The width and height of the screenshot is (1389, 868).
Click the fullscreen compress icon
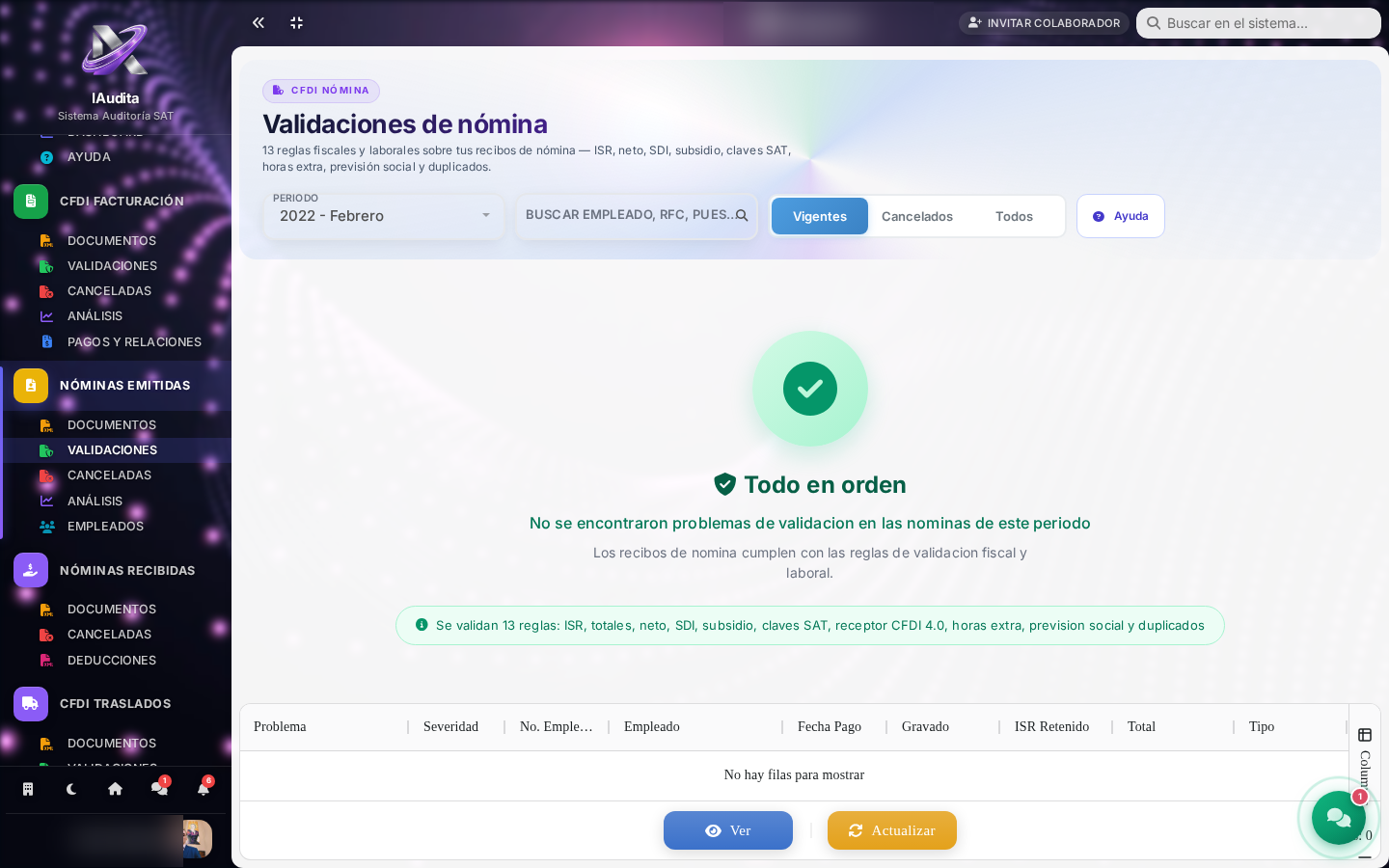[x=297, y=22]
